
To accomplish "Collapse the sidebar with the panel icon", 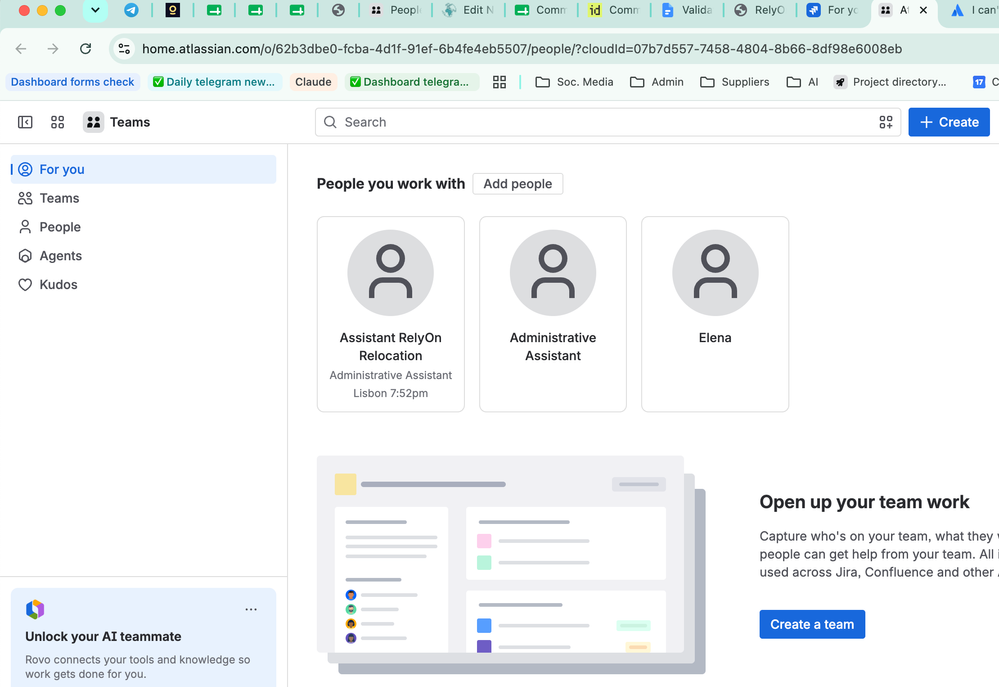I will click(x=25, y=122).
